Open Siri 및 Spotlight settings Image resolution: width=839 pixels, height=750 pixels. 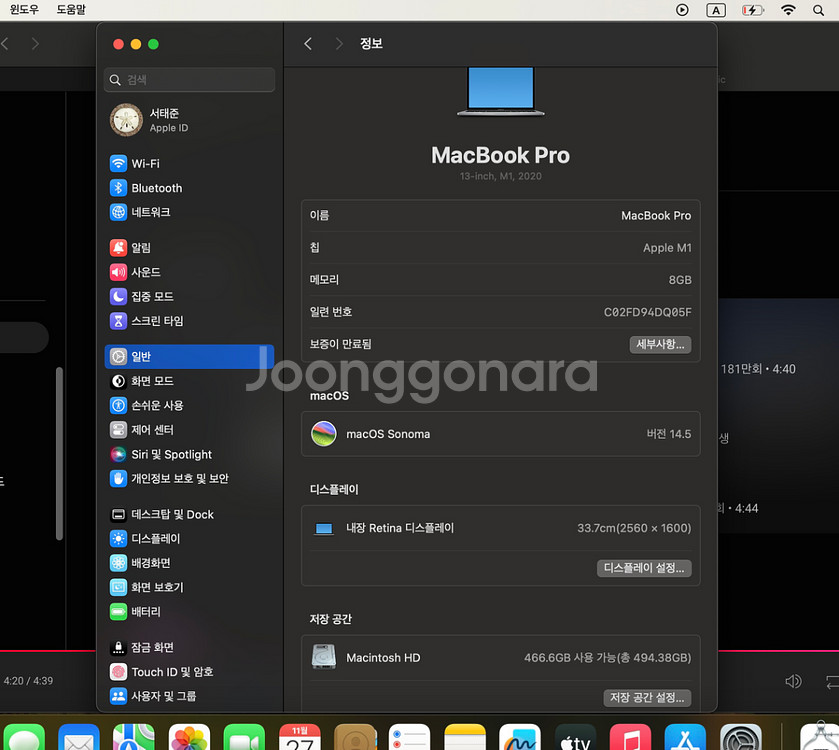point(189,454)
